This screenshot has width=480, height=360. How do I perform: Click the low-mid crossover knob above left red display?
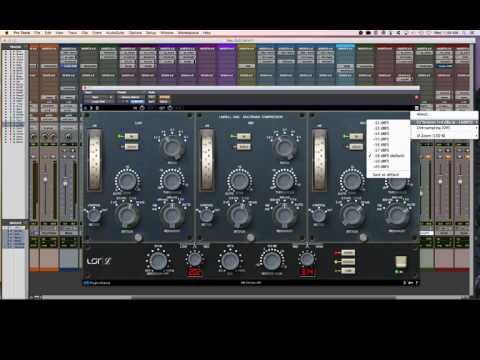[194, 259]
